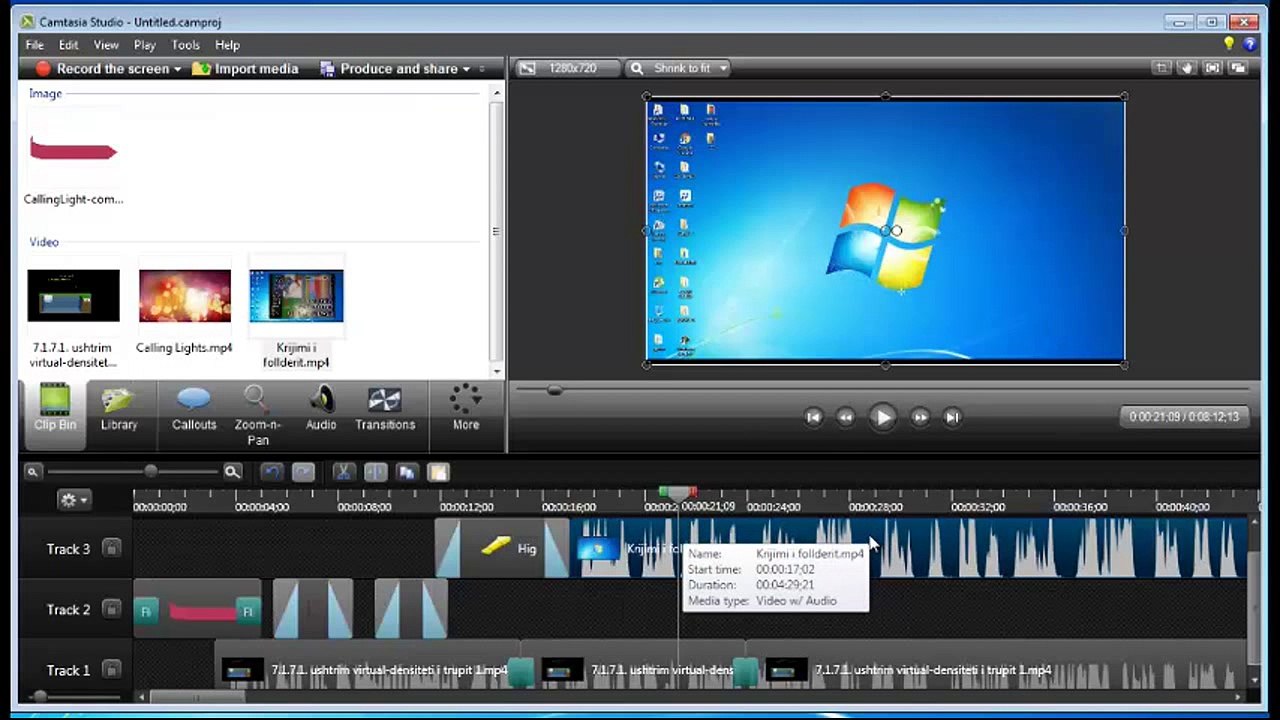Click the fast forward button
The height and width of the screenshot is (720, 1280).
coord(920,417)
